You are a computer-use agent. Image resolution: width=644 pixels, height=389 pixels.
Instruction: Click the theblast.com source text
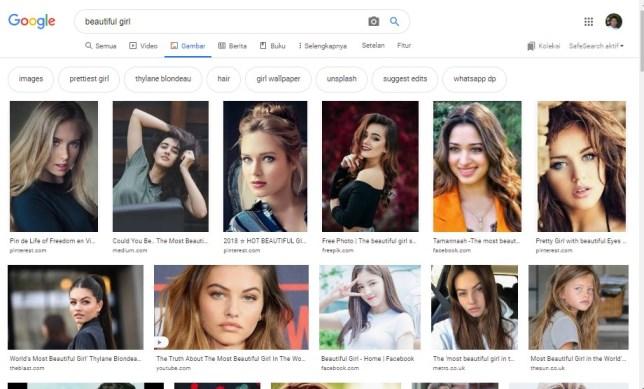point(27,368)
